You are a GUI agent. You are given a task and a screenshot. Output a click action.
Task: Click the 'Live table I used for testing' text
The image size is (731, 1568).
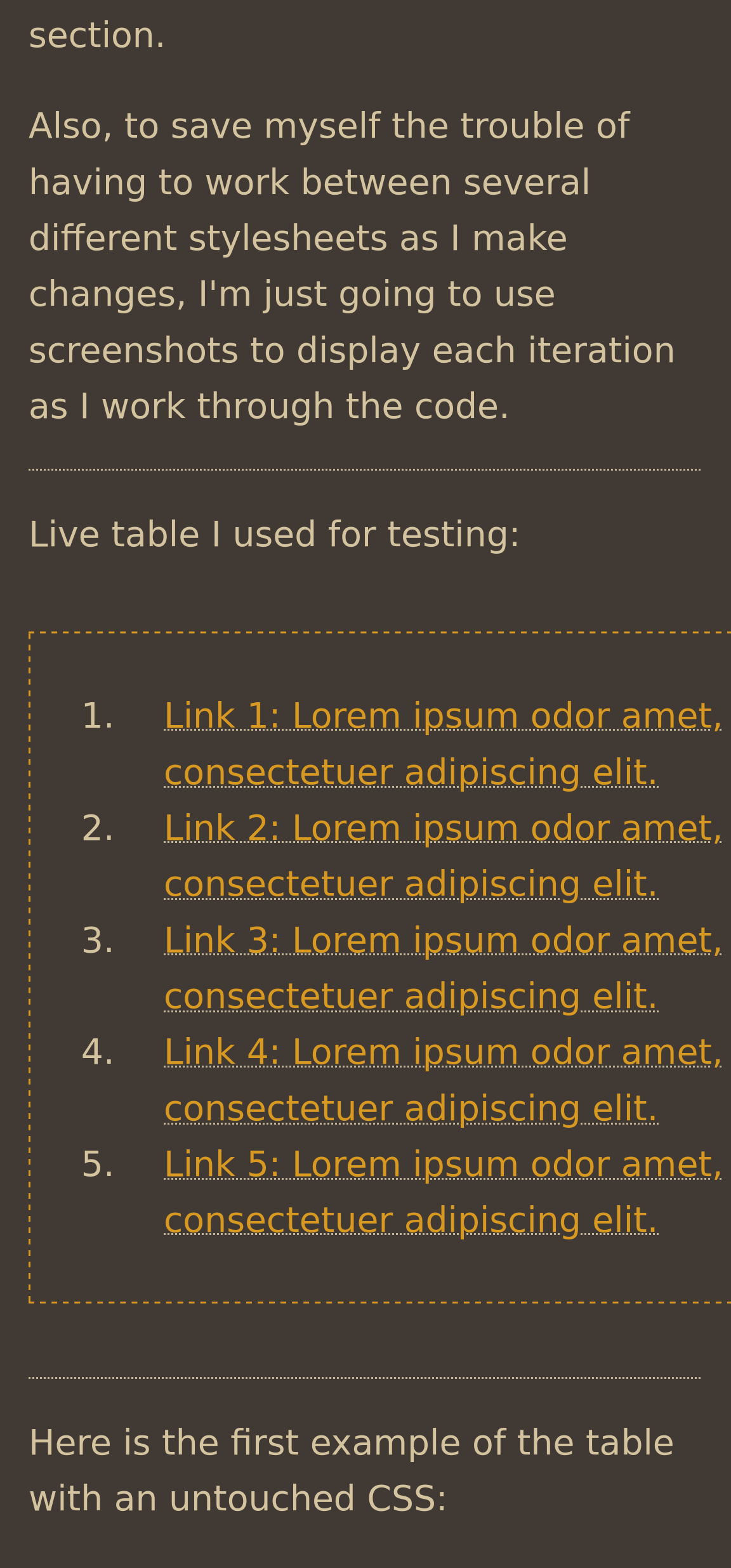(274, 535)
